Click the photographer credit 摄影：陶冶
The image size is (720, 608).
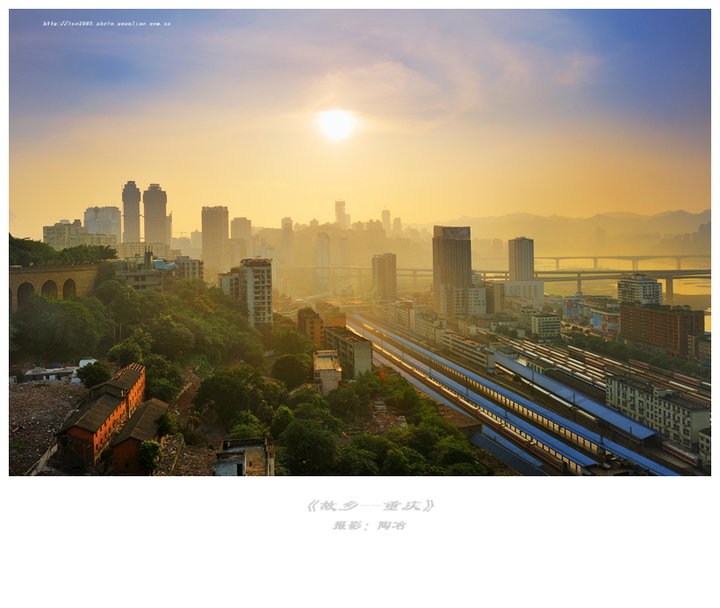[x=370, y=525]
